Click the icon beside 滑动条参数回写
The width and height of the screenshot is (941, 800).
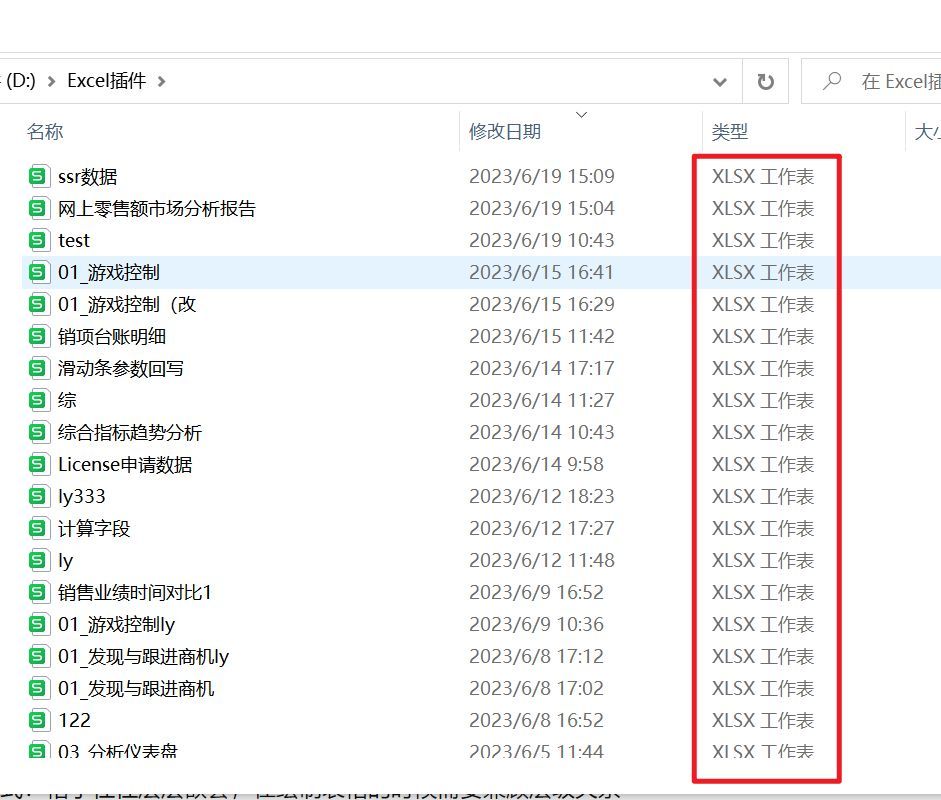point(38,368)
